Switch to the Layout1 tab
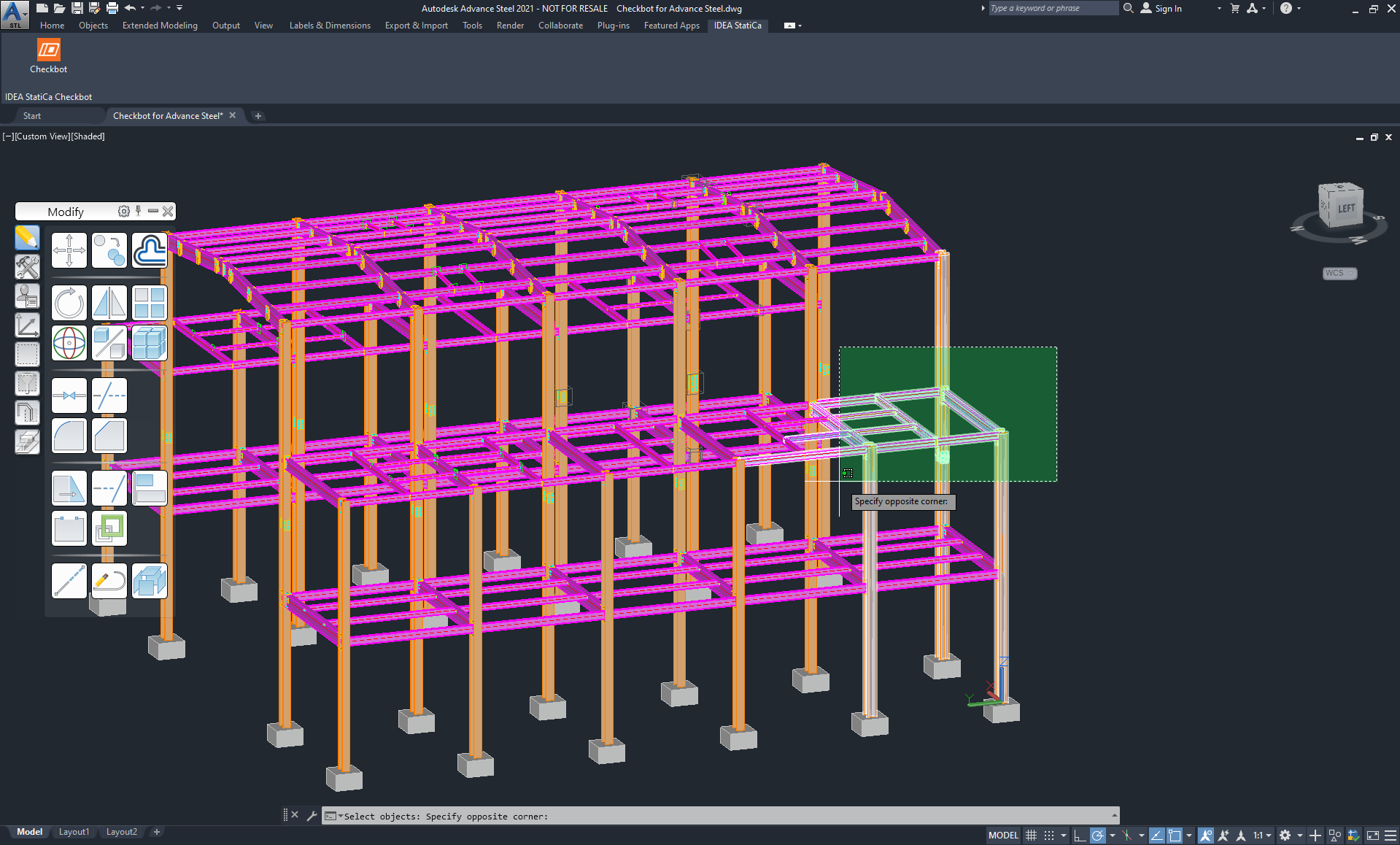The height and width of the screenshot is (845, 1400). (x=74, y=832)
